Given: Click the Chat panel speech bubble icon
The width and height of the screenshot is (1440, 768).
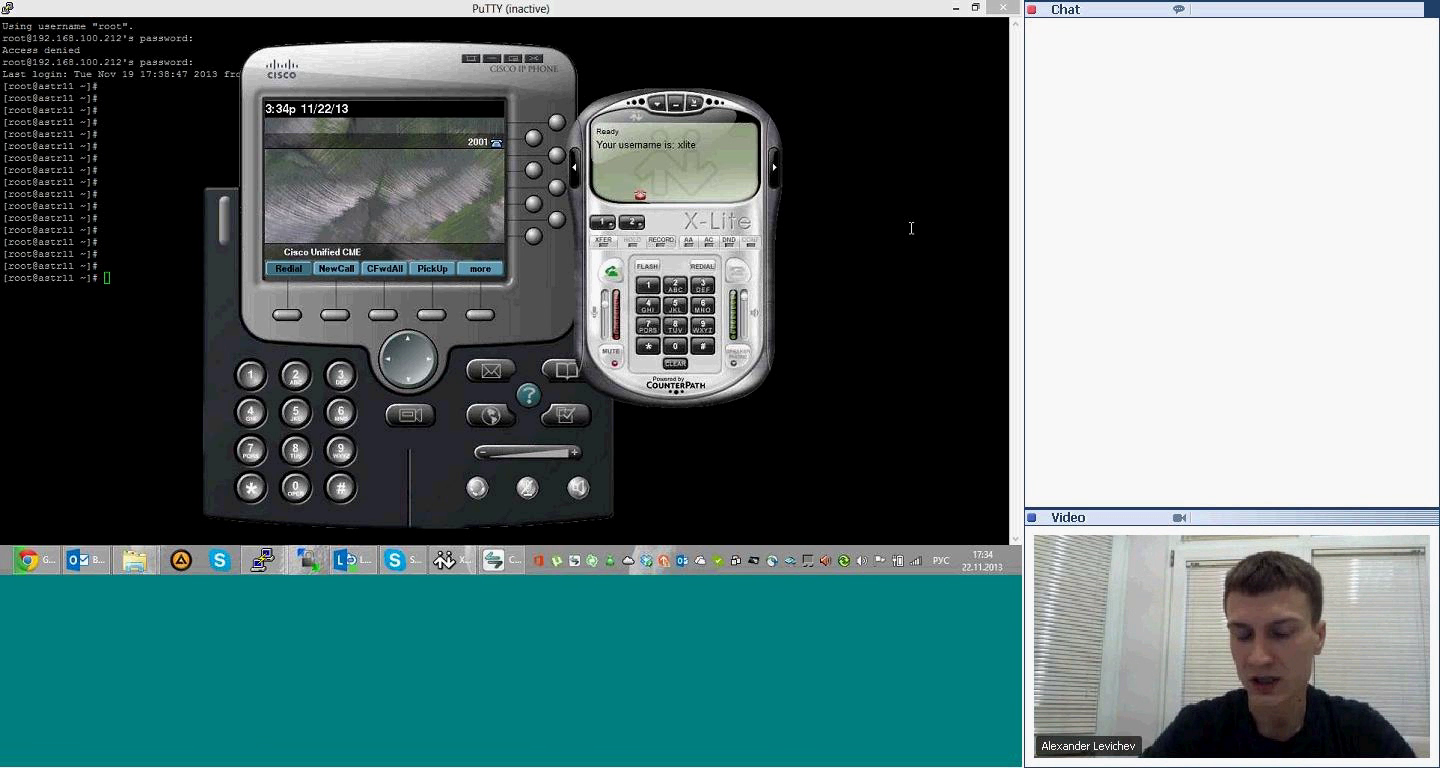Looking at the screenshot, I should click(1179, 9).
